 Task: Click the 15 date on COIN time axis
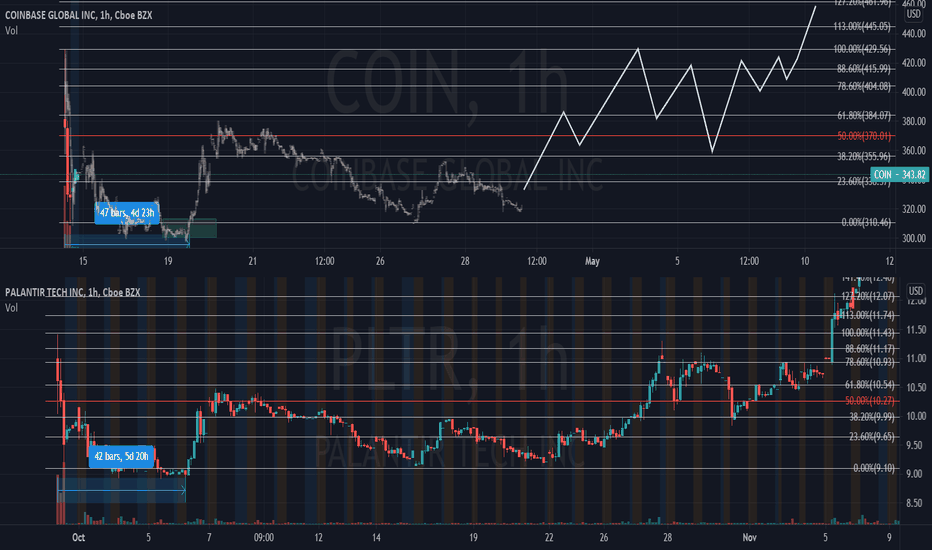point(83,261)
